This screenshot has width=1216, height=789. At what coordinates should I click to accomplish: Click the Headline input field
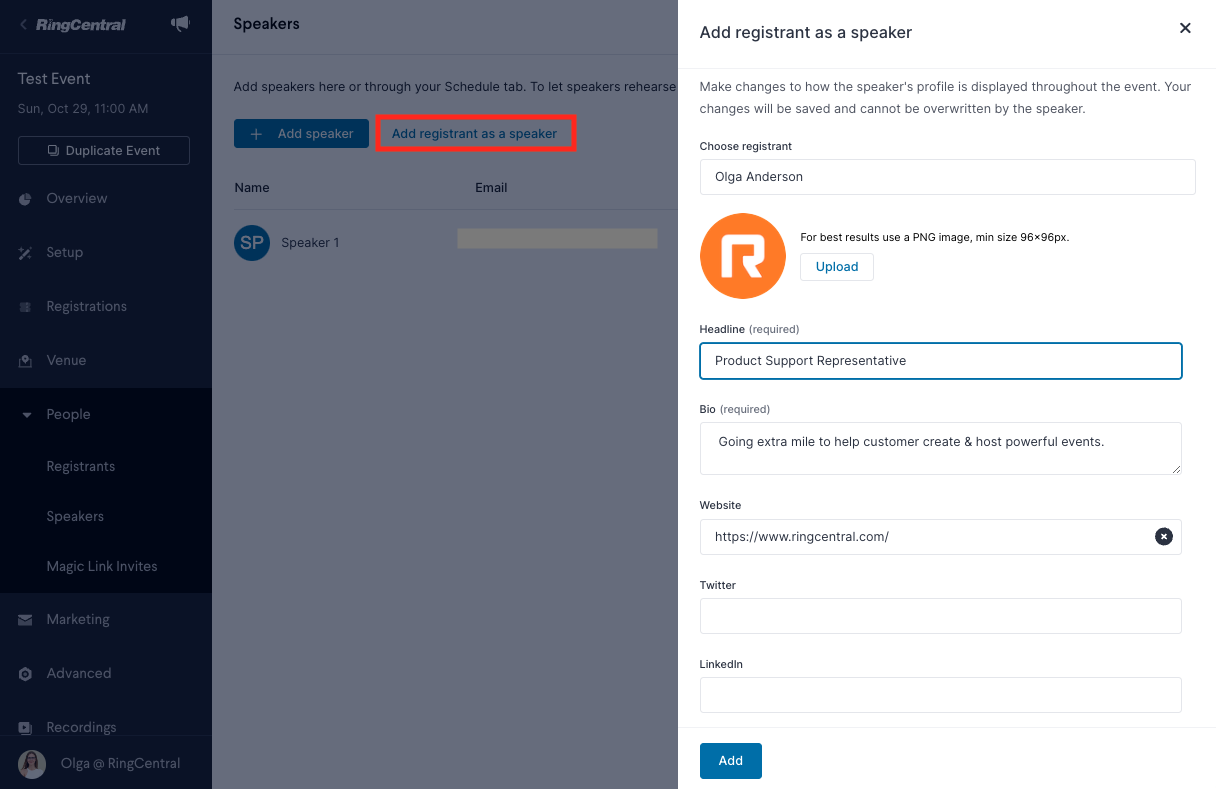point(941,361)
